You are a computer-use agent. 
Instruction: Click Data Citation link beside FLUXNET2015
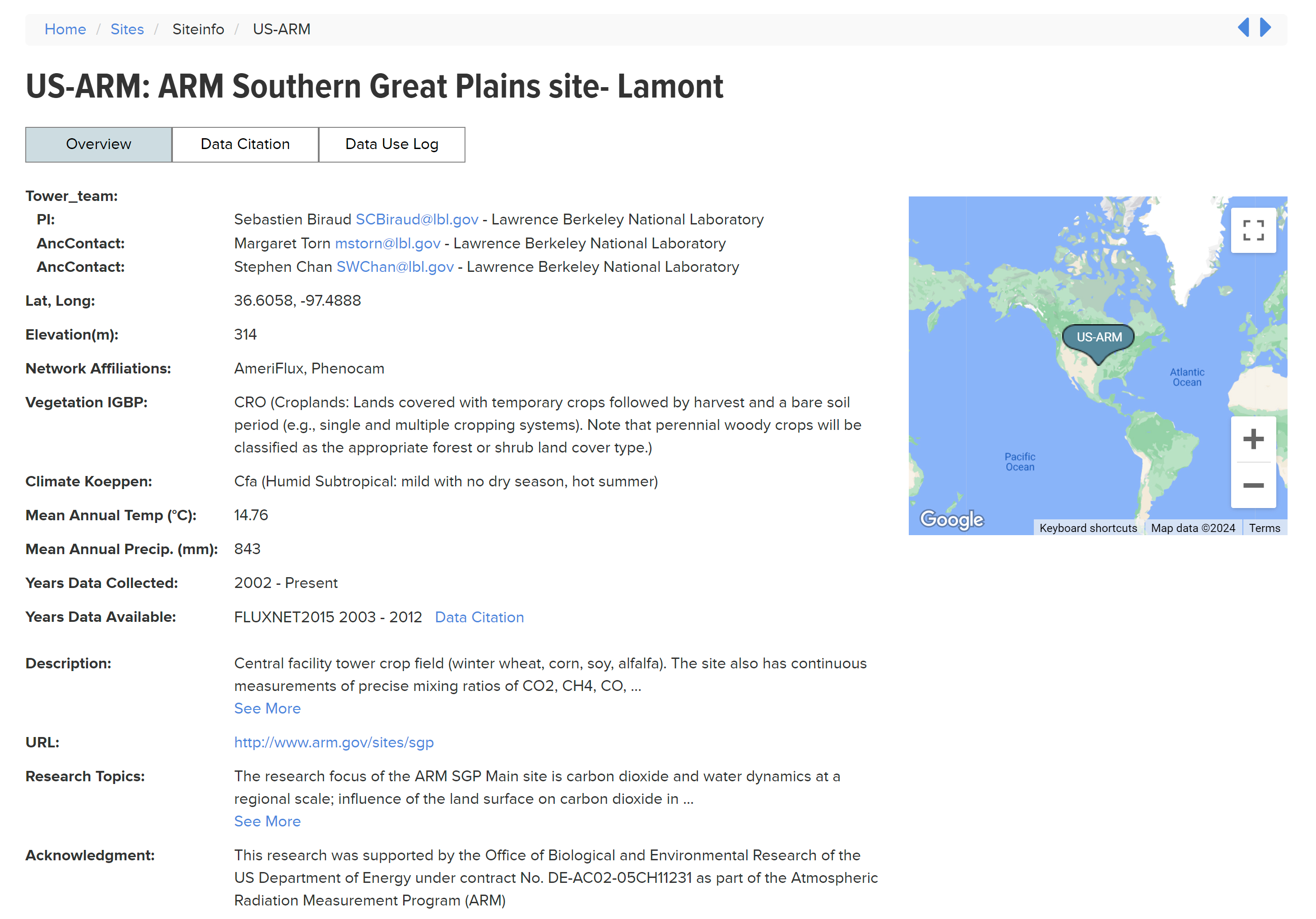479,617
